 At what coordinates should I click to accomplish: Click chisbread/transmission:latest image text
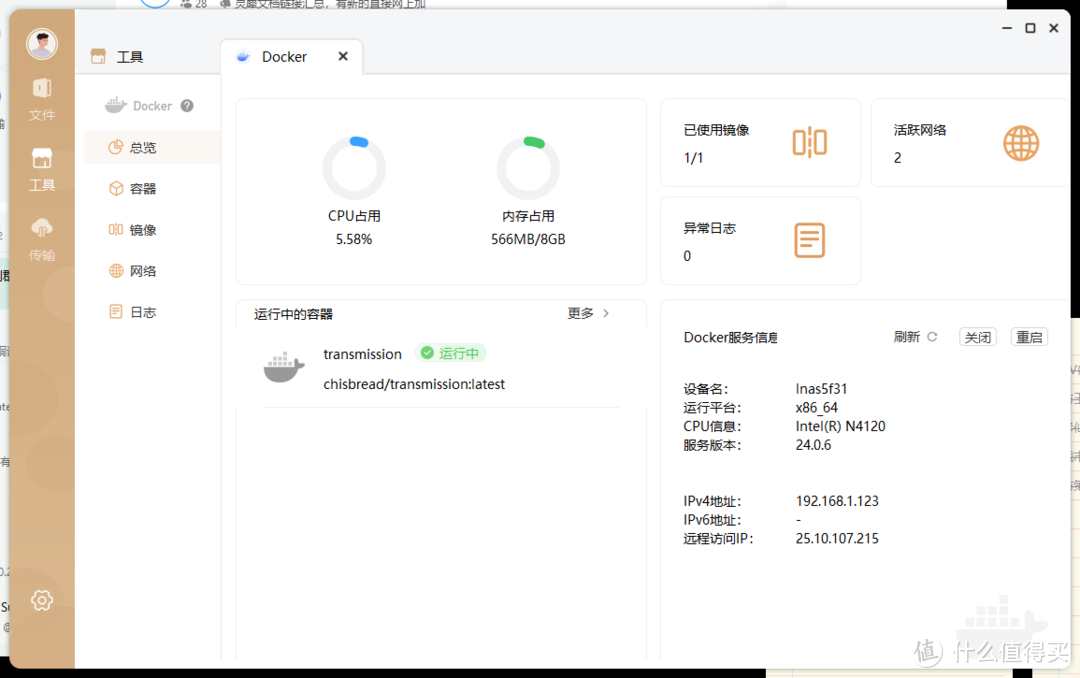coord(414,384)
